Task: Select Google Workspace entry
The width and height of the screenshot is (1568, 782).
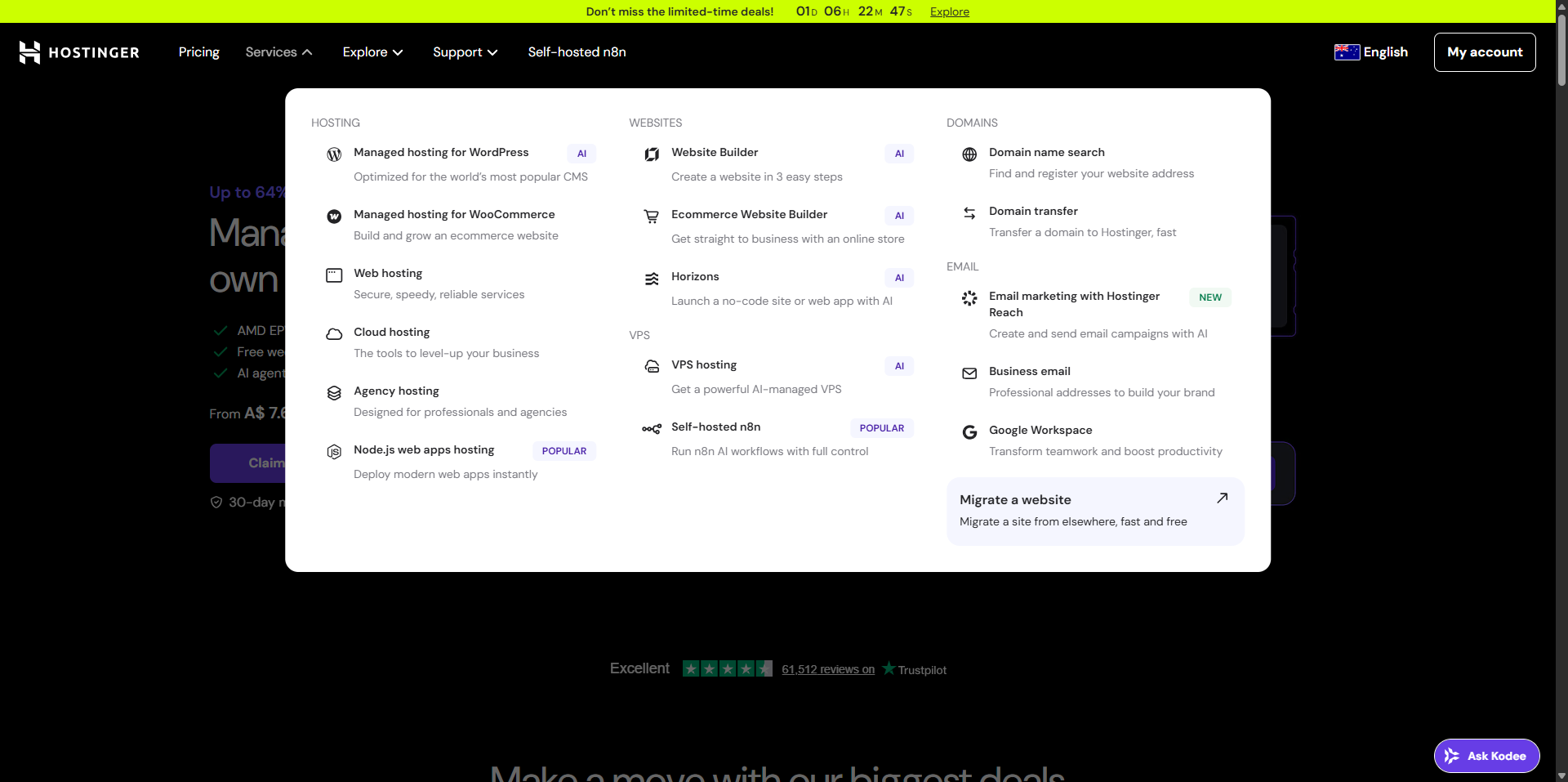Action: point(1096,440)
